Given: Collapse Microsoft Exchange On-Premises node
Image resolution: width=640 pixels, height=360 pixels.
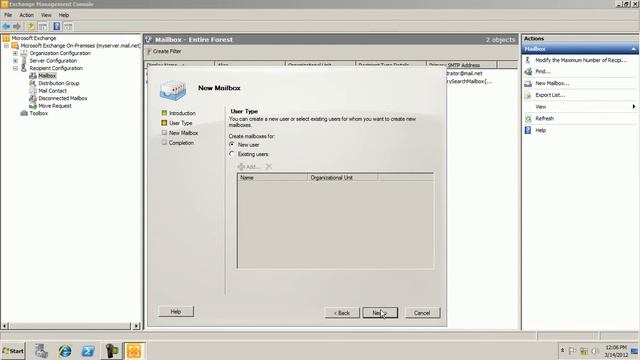Looking at the screenshot, I should 6,46.
